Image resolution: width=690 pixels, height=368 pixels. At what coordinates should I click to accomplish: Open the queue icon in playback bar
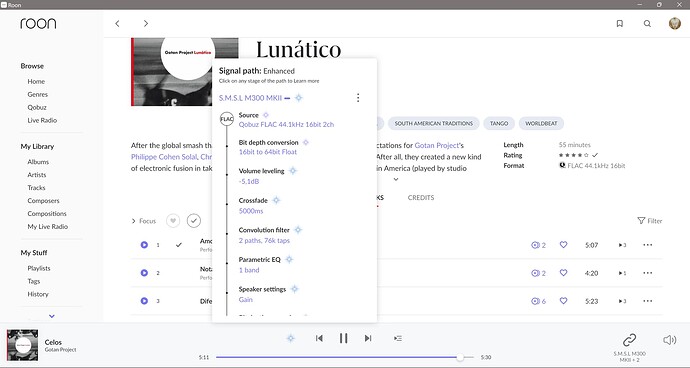click(x=398, y=338)
